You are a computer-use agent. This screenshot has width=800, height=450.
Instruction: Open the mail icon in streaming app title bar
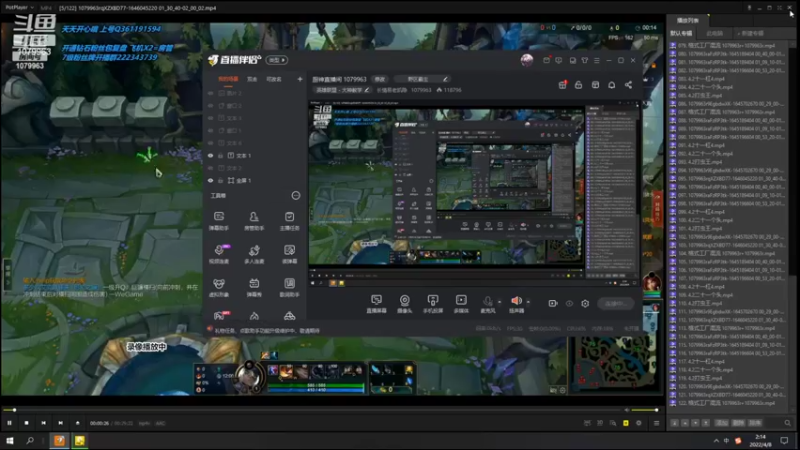(x=546, y=60)
